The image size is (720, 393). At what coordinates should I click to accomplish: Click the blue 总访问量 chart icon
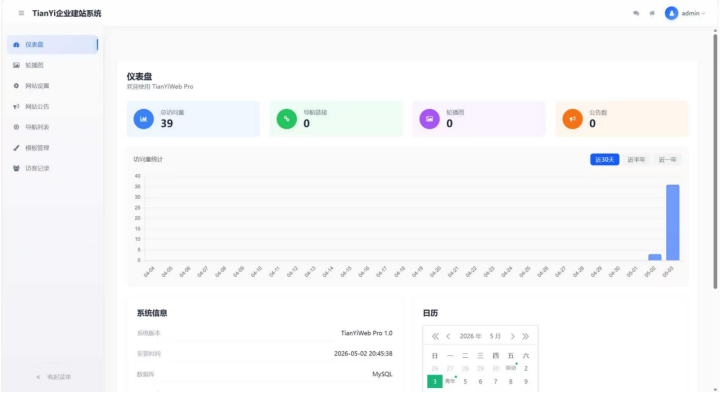coord(144,119)
